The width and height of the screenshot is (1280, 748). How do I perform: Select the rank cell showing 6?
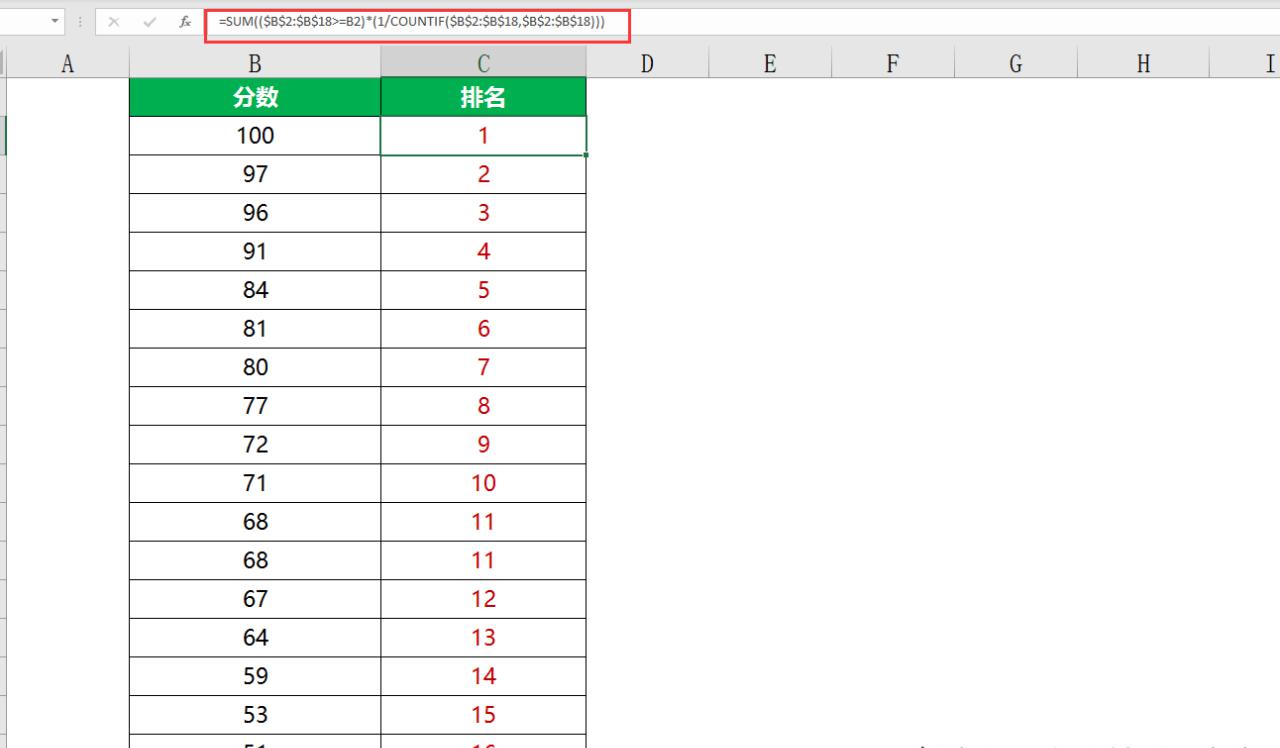(x=483, y=329)
